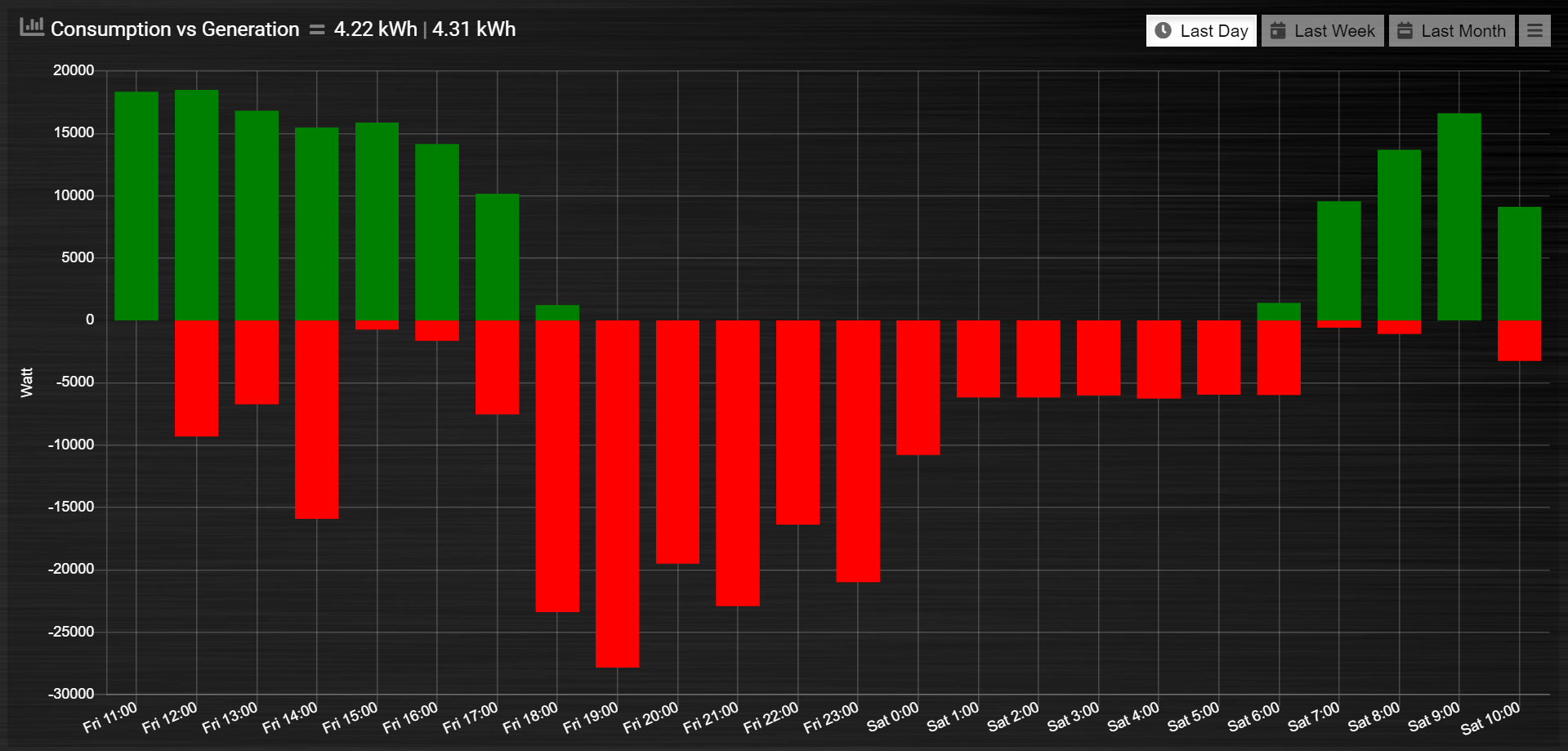Click the red bar at Fri 17:00
Viewport: 1568px width, 751px height.
point(497,368)
